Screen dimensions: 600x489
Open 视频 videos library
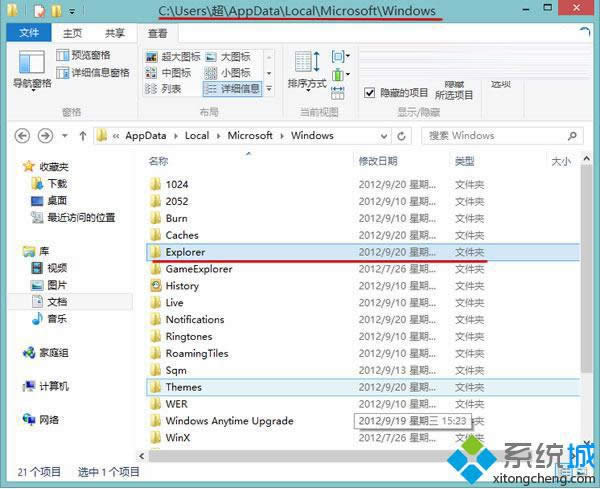click(x=50, y=268)
